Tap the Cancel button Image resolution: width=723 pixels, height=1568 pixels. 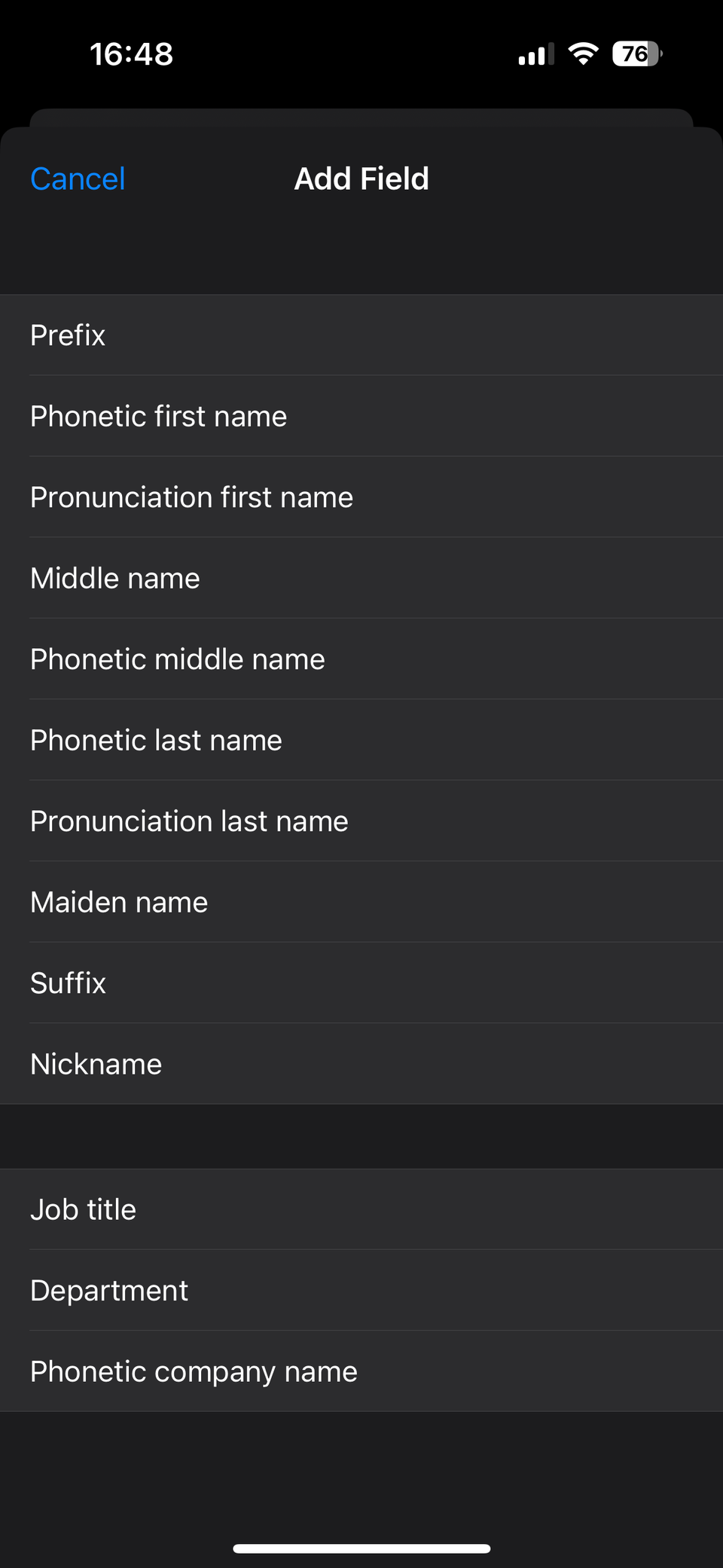[x=78, y=179]
